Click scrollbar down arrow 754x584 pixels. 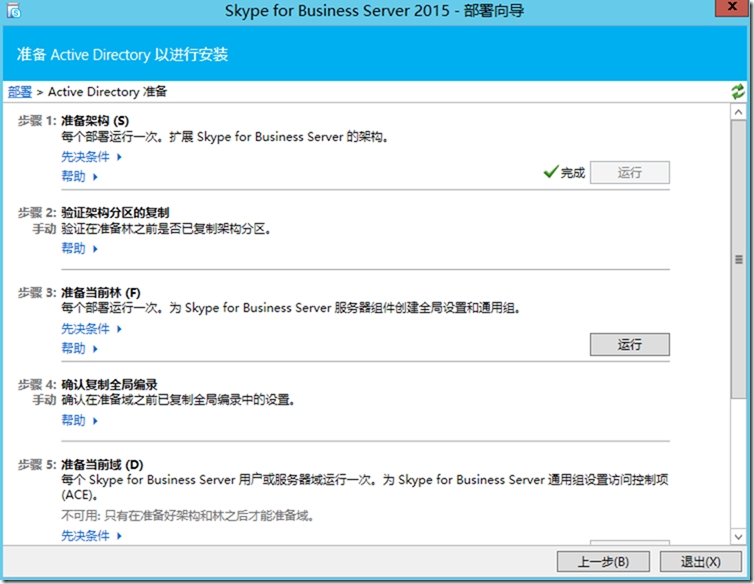coord(738,536)
